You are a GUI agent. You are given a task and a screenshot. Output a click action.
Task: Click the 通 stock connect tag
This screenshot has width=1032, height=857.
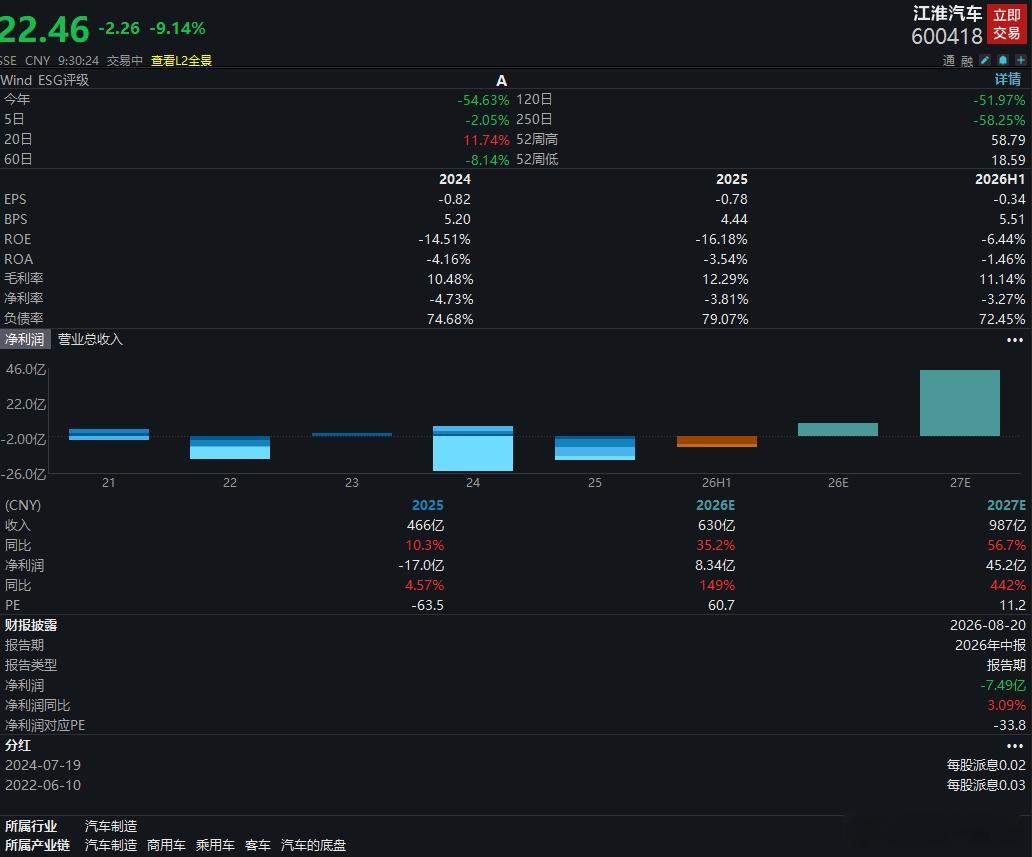click(x=948, y=61)
